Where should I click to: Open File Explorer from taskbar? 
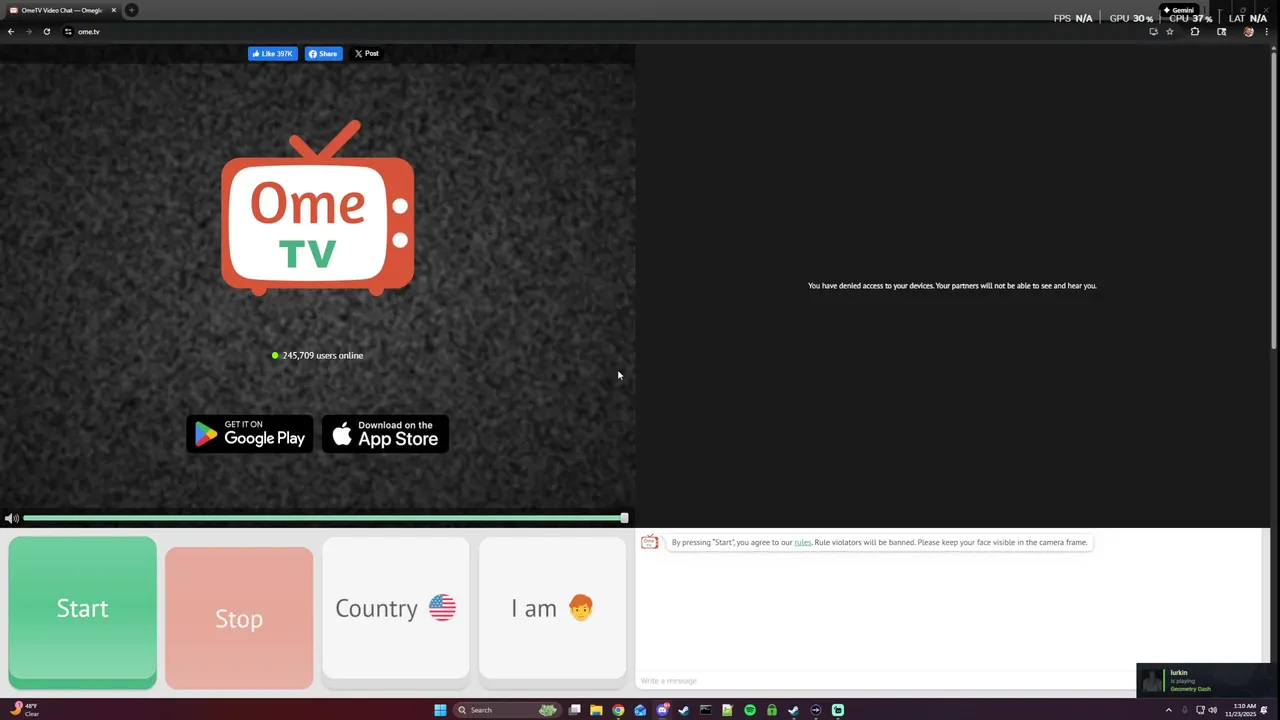596,710
